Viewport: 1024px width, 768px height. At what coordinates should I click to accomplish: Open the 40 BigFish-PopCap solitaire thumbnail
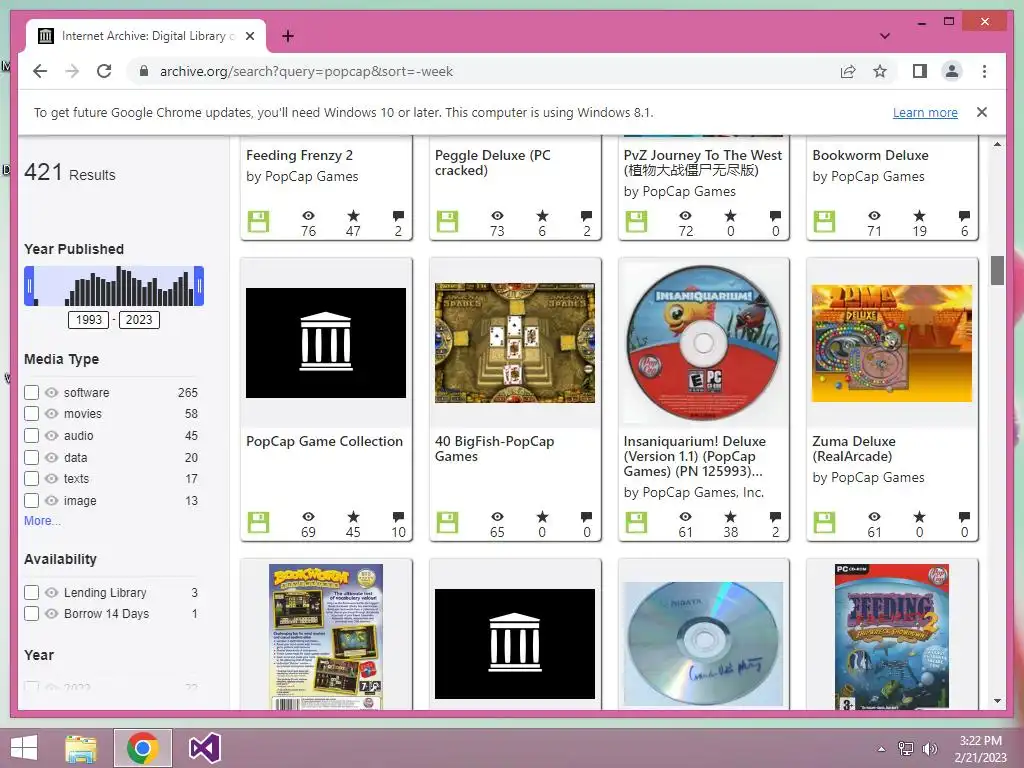(x=515, y=343)
